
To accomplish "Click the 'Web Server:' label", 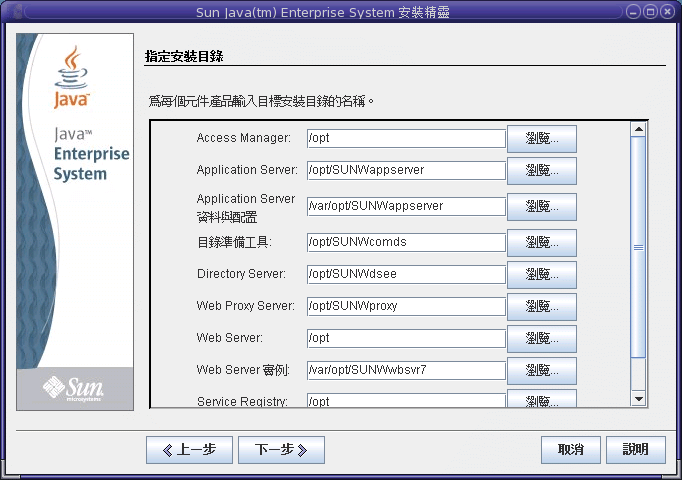I will (x=230, y=338).
